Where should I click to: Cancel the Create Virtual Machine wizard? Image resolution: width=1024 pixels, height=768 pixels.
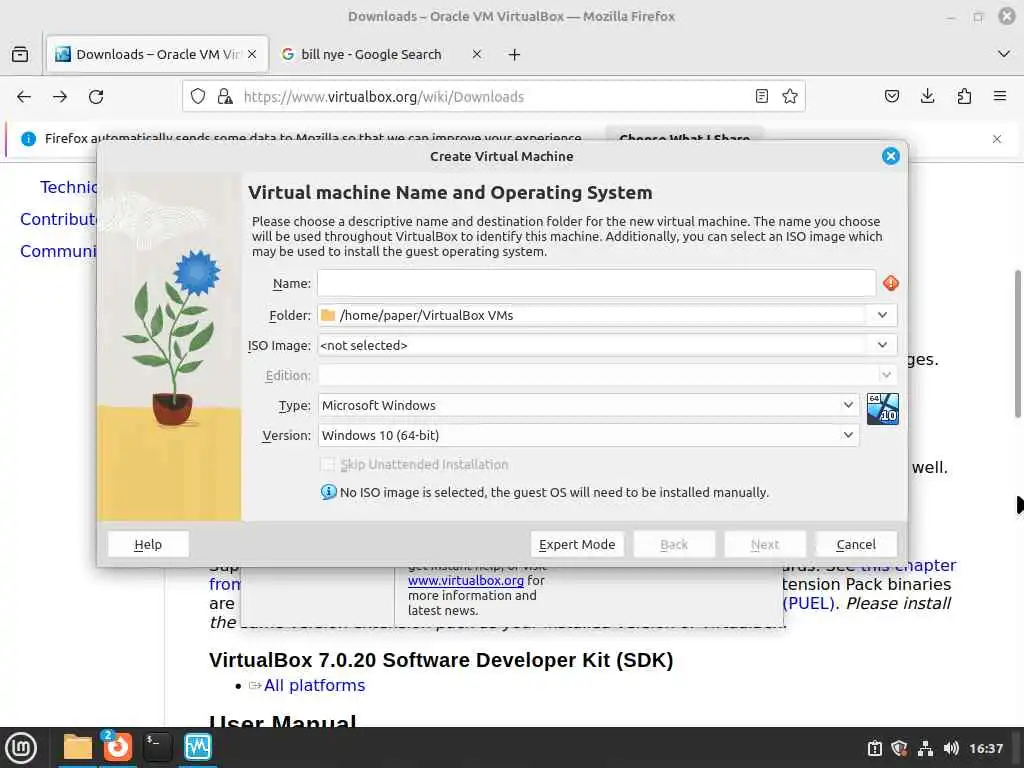click(x=856, y=544)
